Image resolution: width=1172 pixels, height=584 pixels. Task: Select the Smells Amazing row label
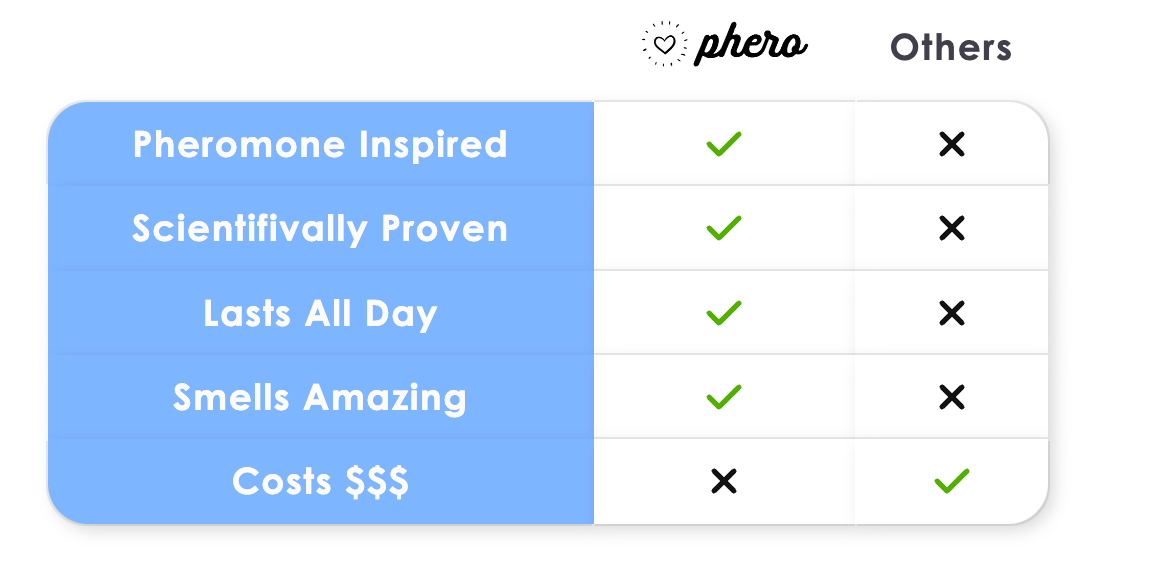click(x=320, y=398)
